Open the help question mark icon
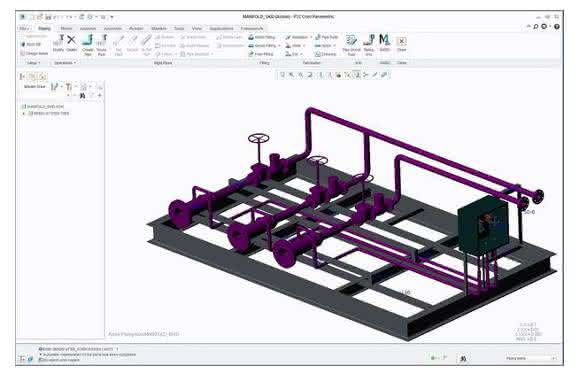This screenshot has width=580, height=376. click(x=557, y=27)
